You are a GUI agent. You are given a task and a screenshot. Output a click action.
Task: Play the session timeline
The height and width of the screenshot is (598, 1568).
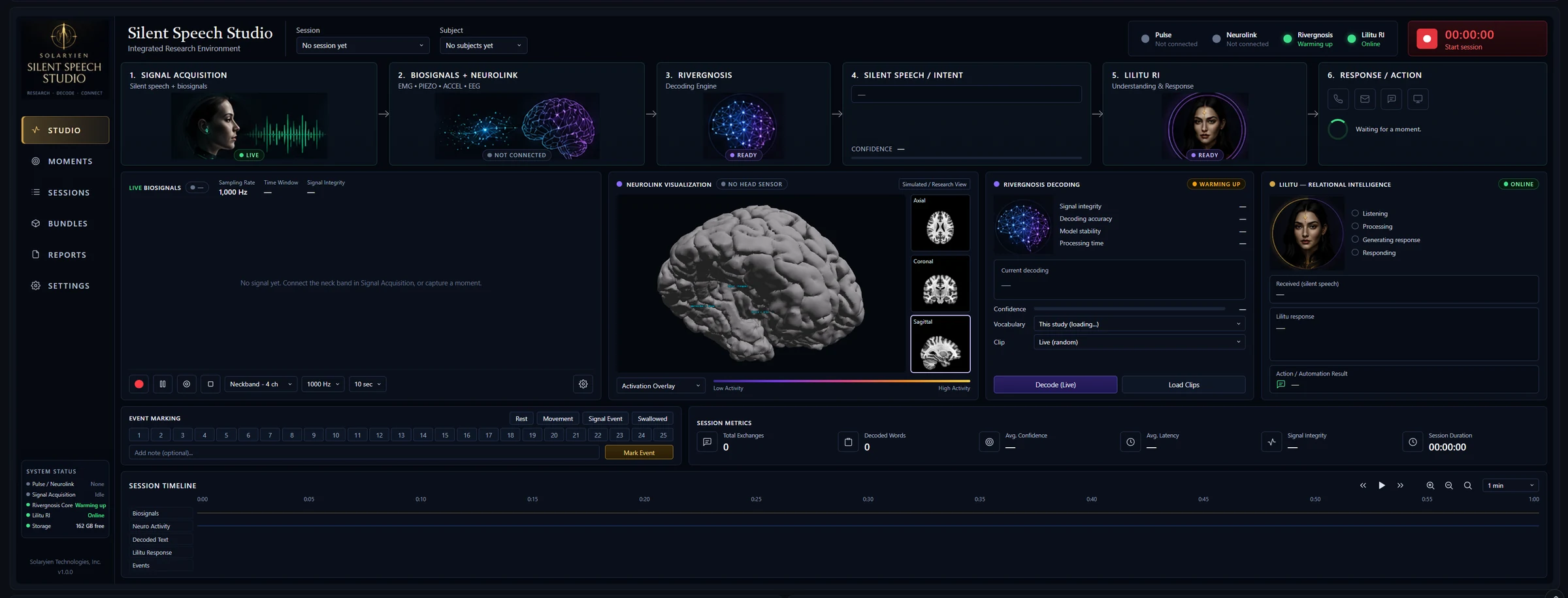pos(1381,485)
